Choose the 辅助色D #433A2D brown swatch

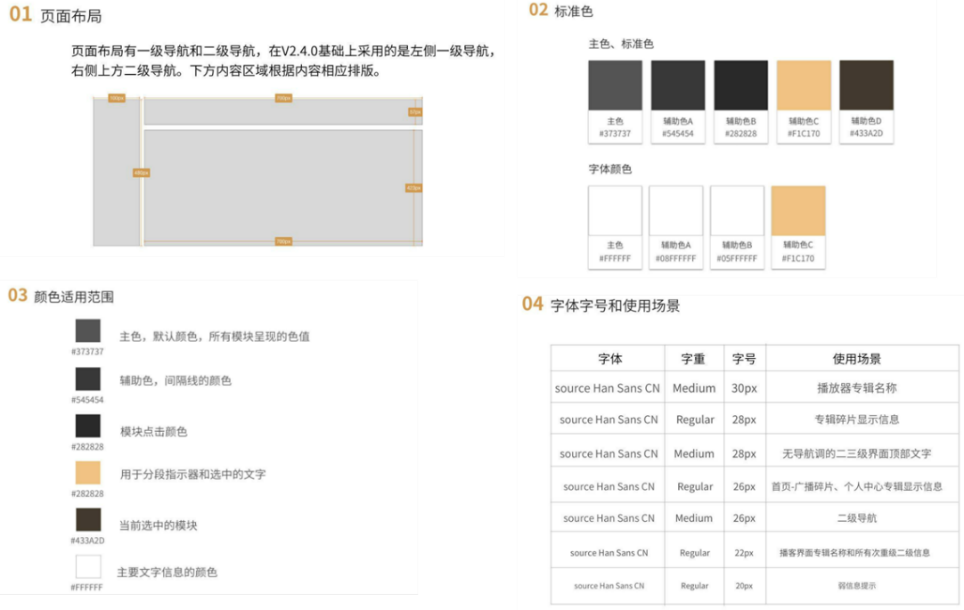tap(866, 86)
